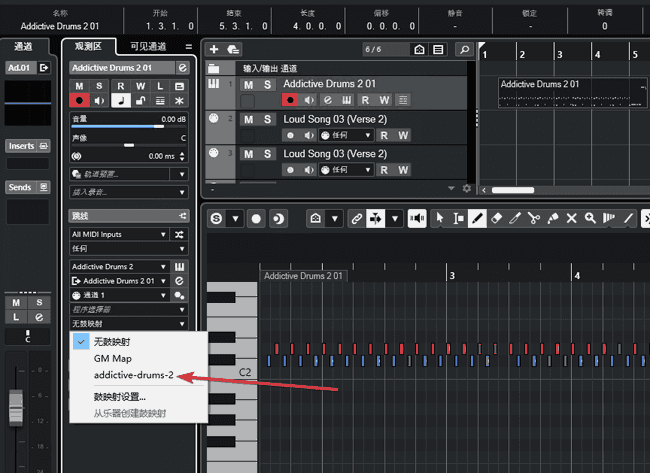Viewport: 650px width, 473px height.
Task: Toggle Solo Editor button in key editor
Action: 216,218
